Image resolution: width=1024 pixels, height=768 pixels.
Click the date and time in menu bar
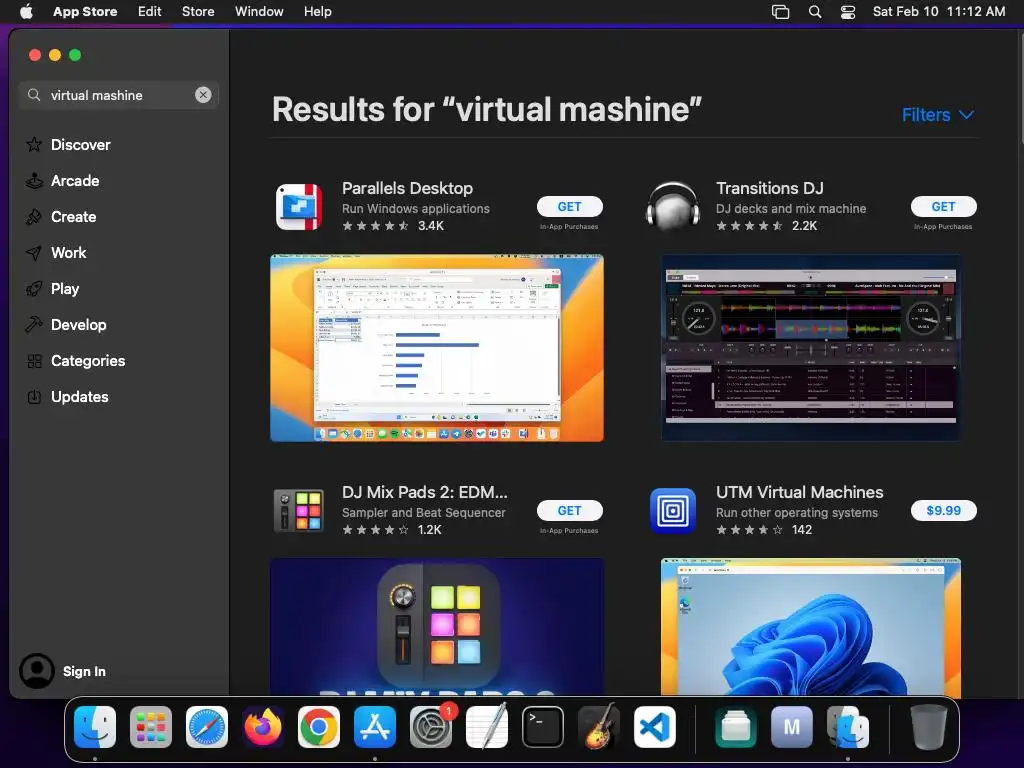[x=939, y=11]
